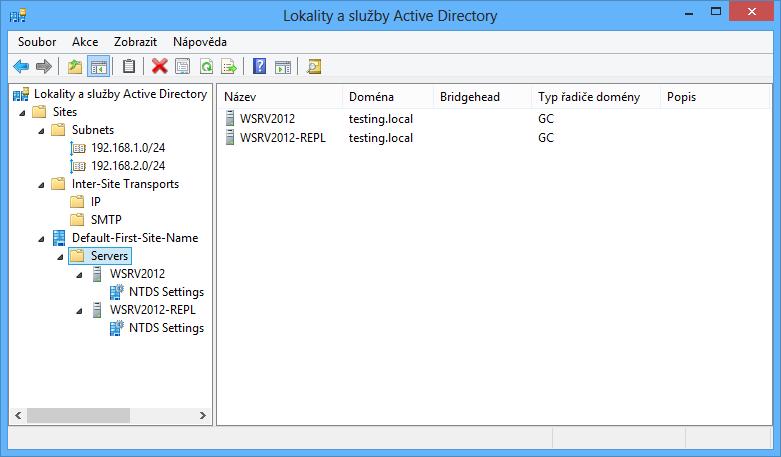This screenshot has width=781, height=457.
Task: Maximize the Active Directory window
Action: pos(716,11)
